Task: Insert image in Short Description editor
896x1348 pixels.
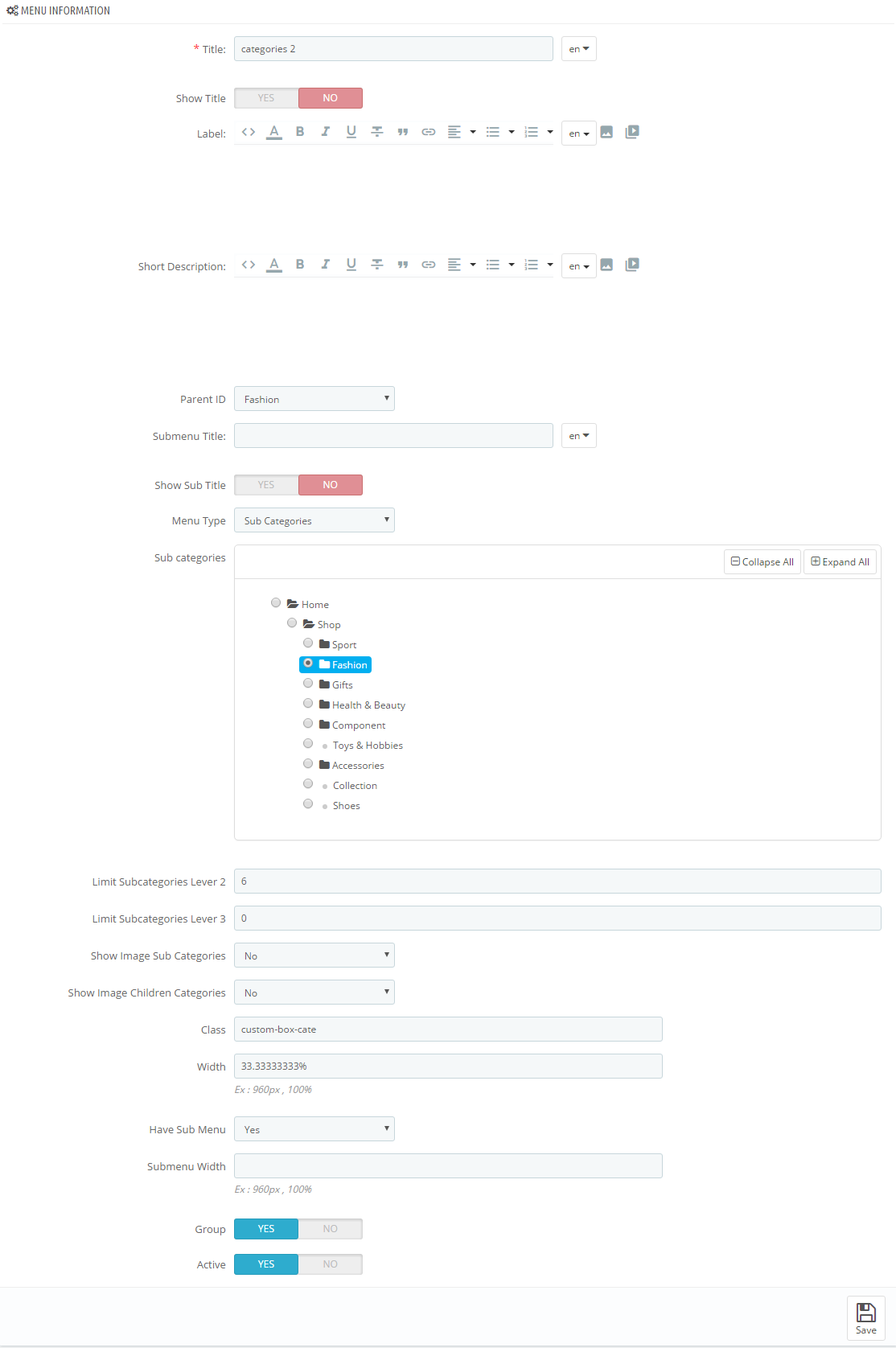Action: click(x=606, y=265)
